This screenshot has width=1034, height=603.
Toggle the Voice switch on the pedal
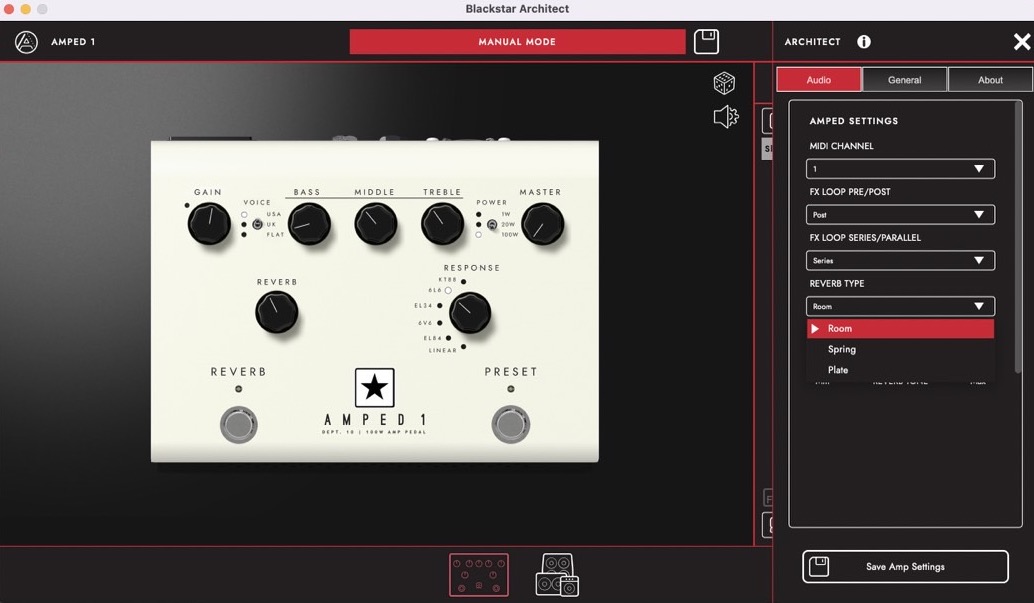(x=257, y=224)
